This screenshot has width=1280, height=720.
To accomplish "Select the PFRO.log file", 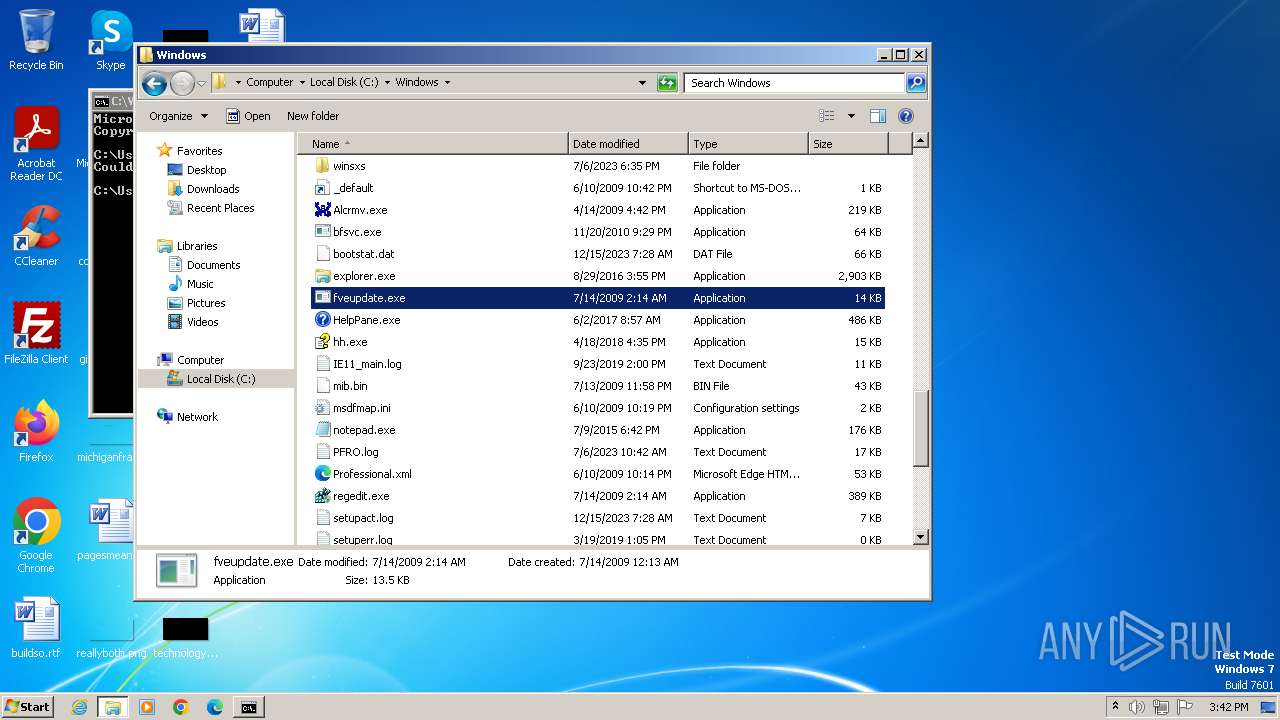I will pos(356,452).
